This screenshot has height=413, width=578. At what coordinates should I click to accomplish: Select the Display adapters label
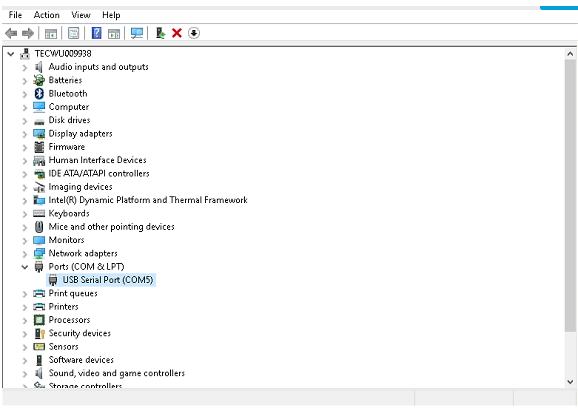(80, 133)
